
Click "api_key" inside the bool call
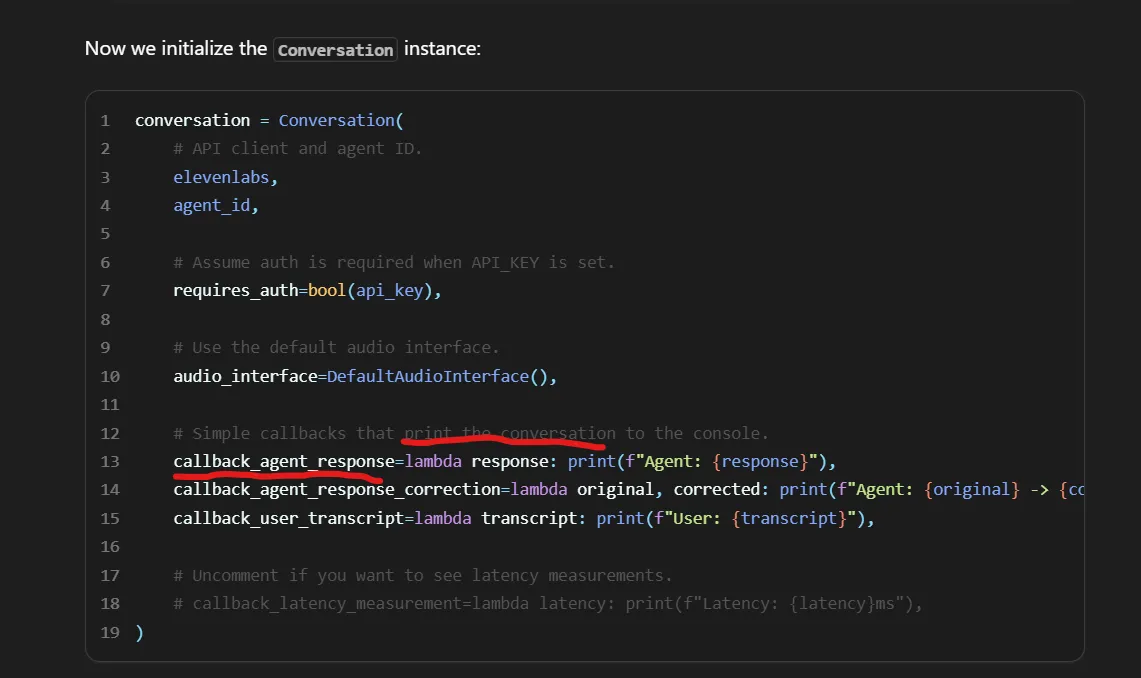pos(389,291)
